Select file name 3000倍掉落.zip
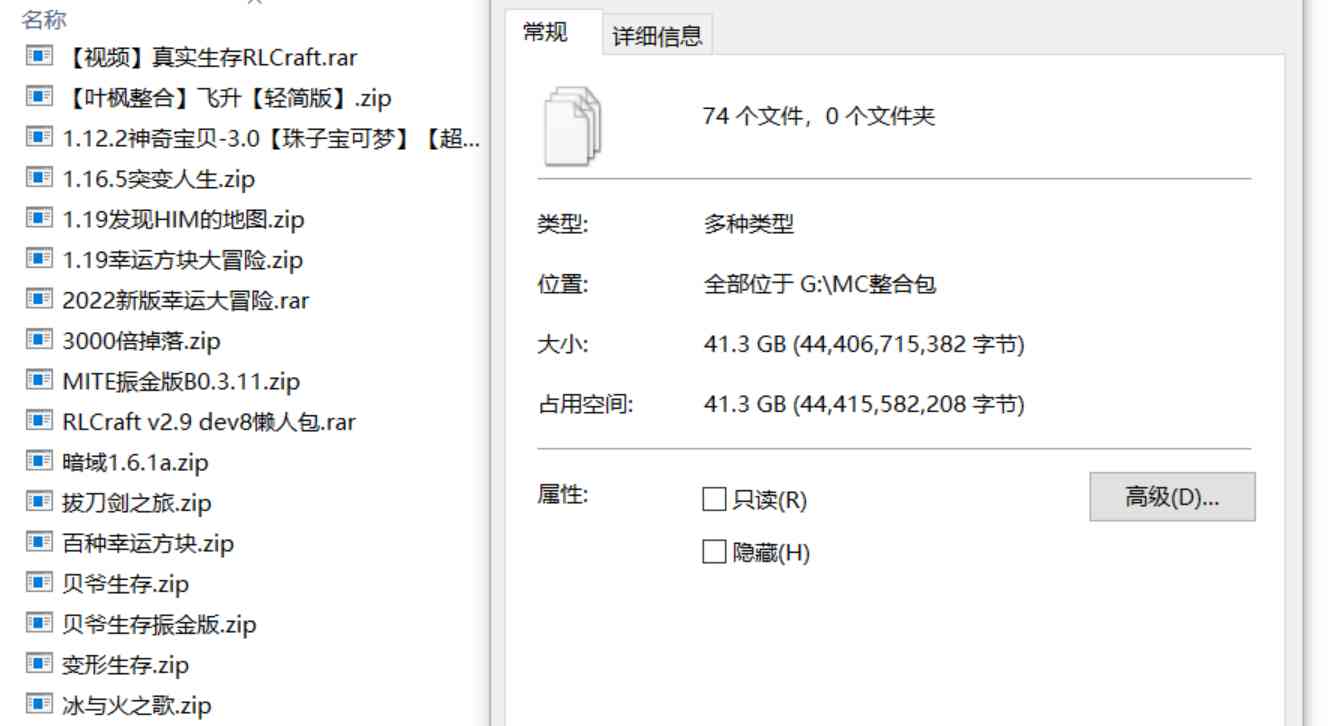Image resolution: width=1328 pixels, height=726 pixels. pos(141,341)
